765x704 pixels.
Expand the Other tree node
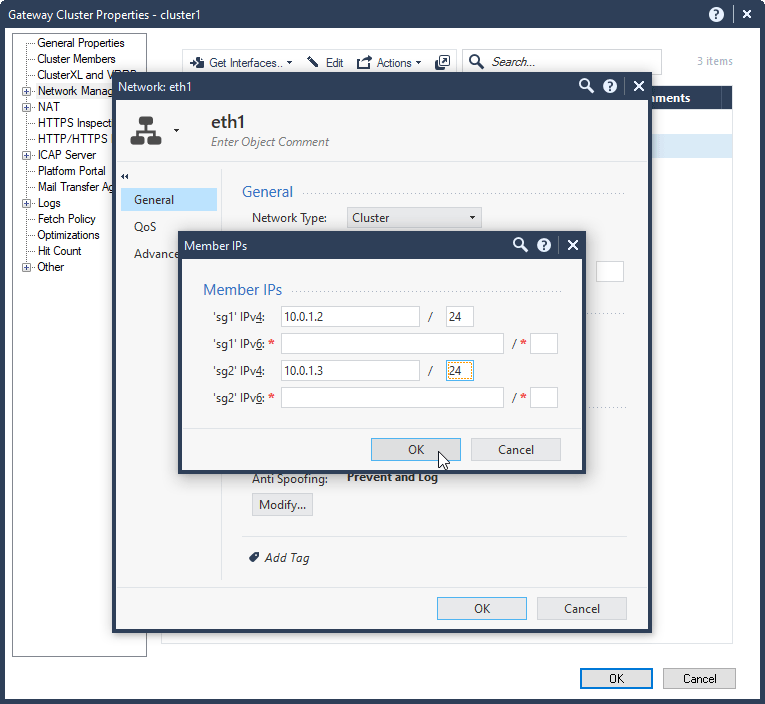pos(27,267)
